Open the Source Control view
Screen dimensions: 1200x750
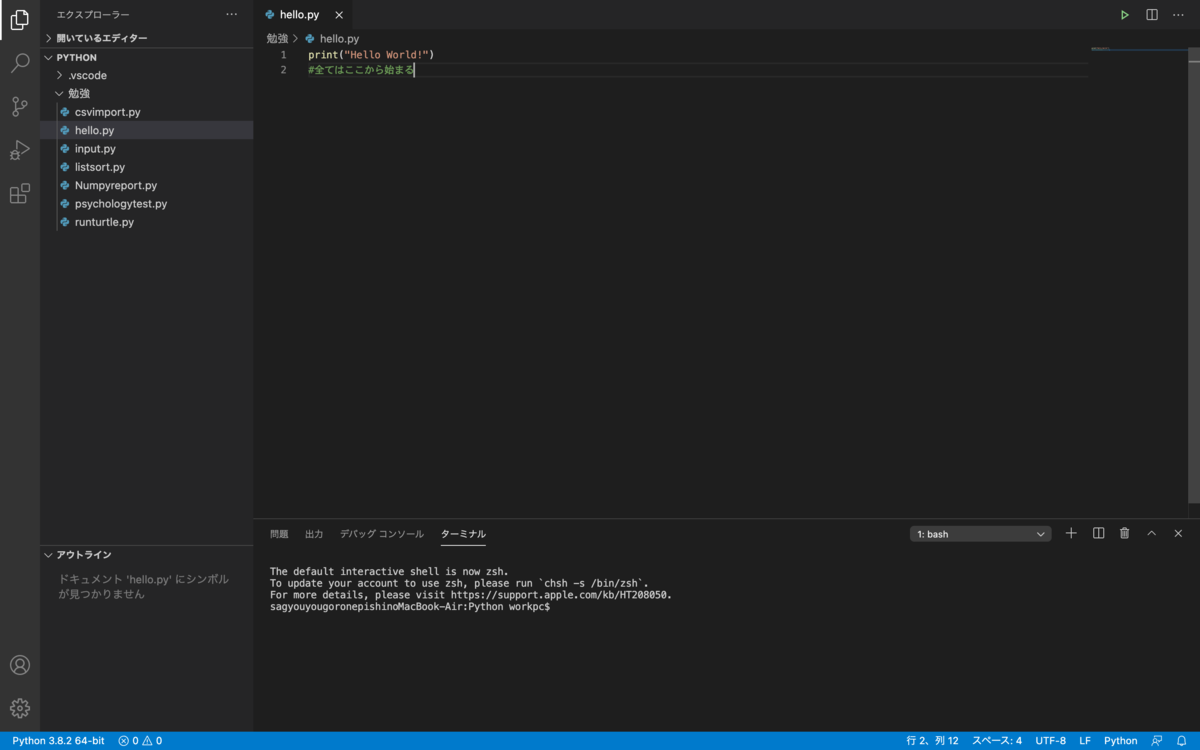(19, 107)
